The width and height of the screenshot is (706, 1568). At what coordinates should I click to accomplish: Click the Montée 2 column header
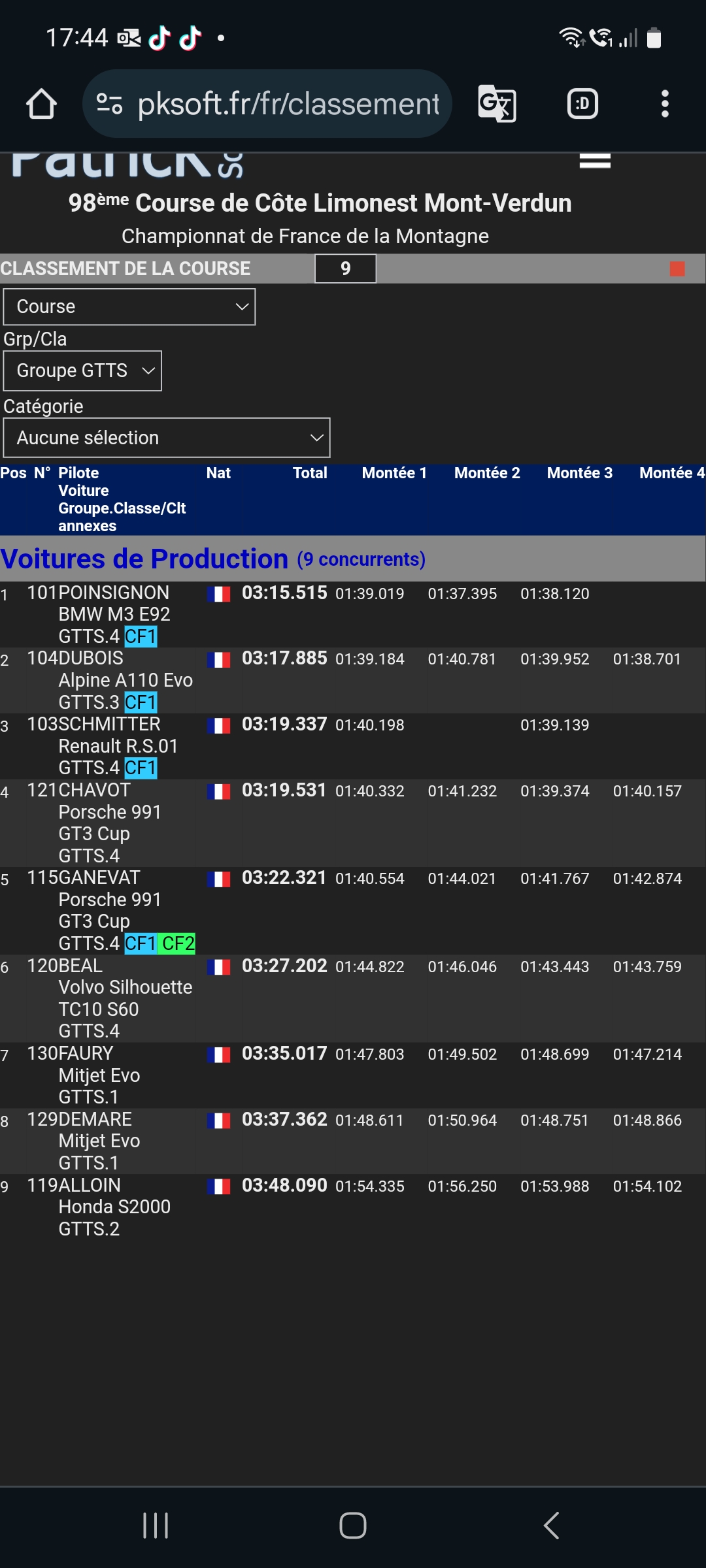487,473
